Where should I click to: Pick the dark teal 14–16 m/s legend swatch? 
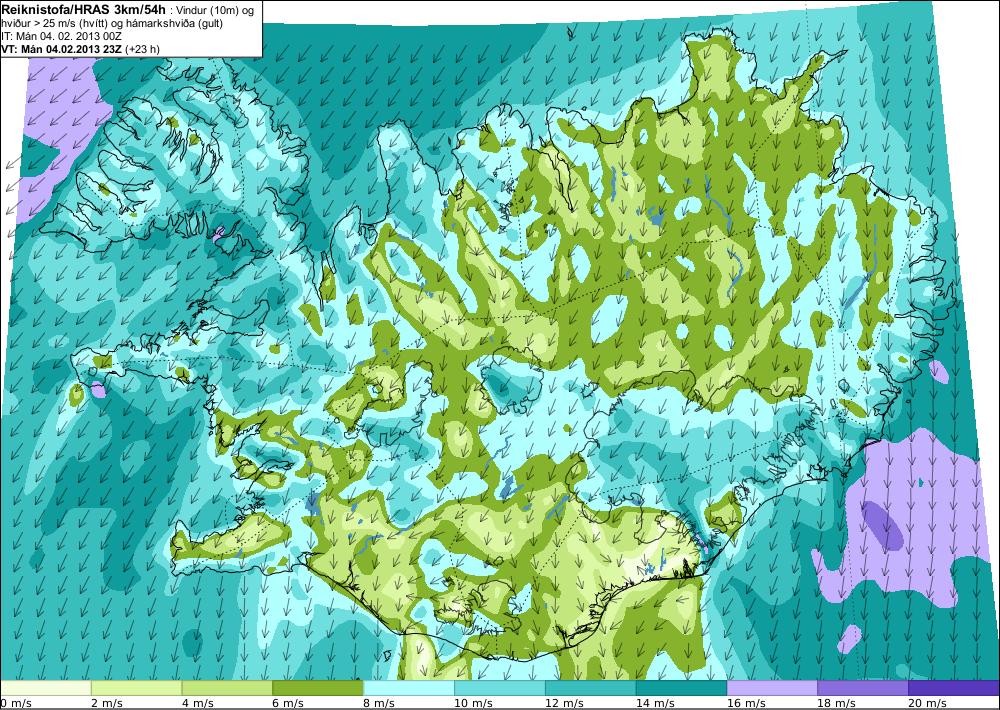681,688
